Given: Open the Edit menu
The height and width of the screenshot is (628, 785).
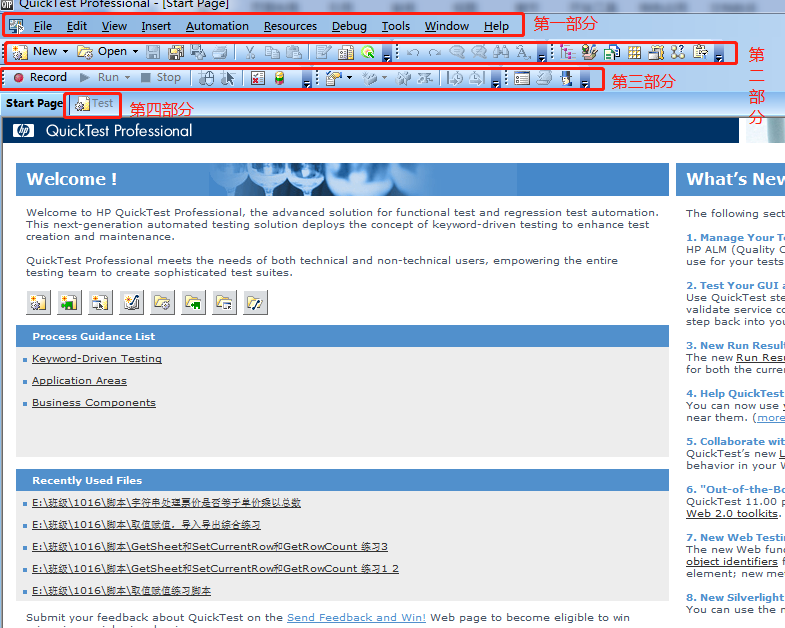Looking at the screenshot, I should [x=77, y=26].
